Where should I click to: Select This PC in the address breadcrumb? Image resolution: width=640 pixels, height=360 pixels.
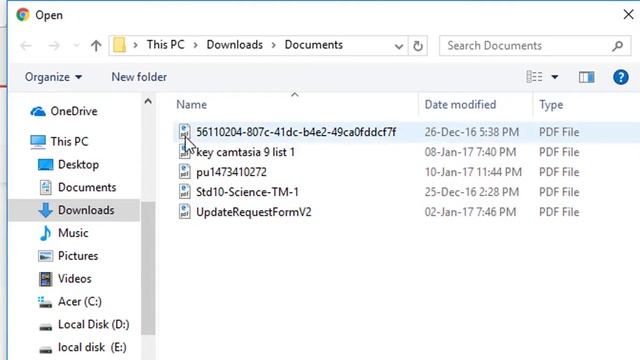pos(165,44)
